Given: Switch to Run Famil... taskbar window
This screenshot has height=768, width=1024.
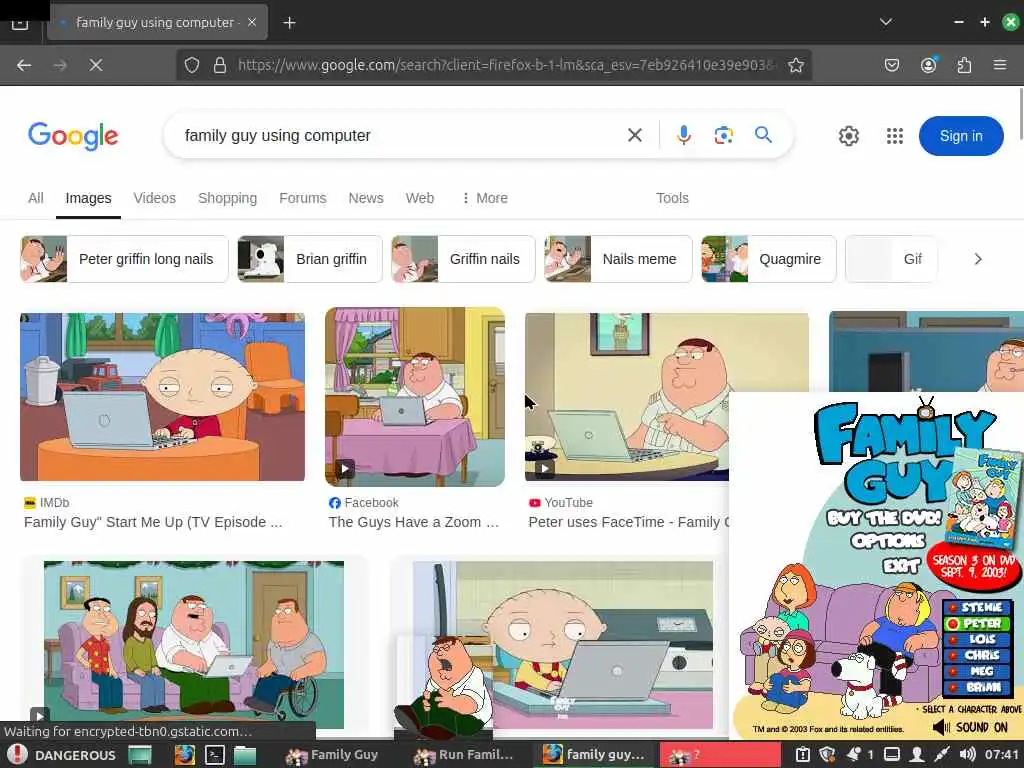Looking at the screenshot, I should [x=465, y=755].
